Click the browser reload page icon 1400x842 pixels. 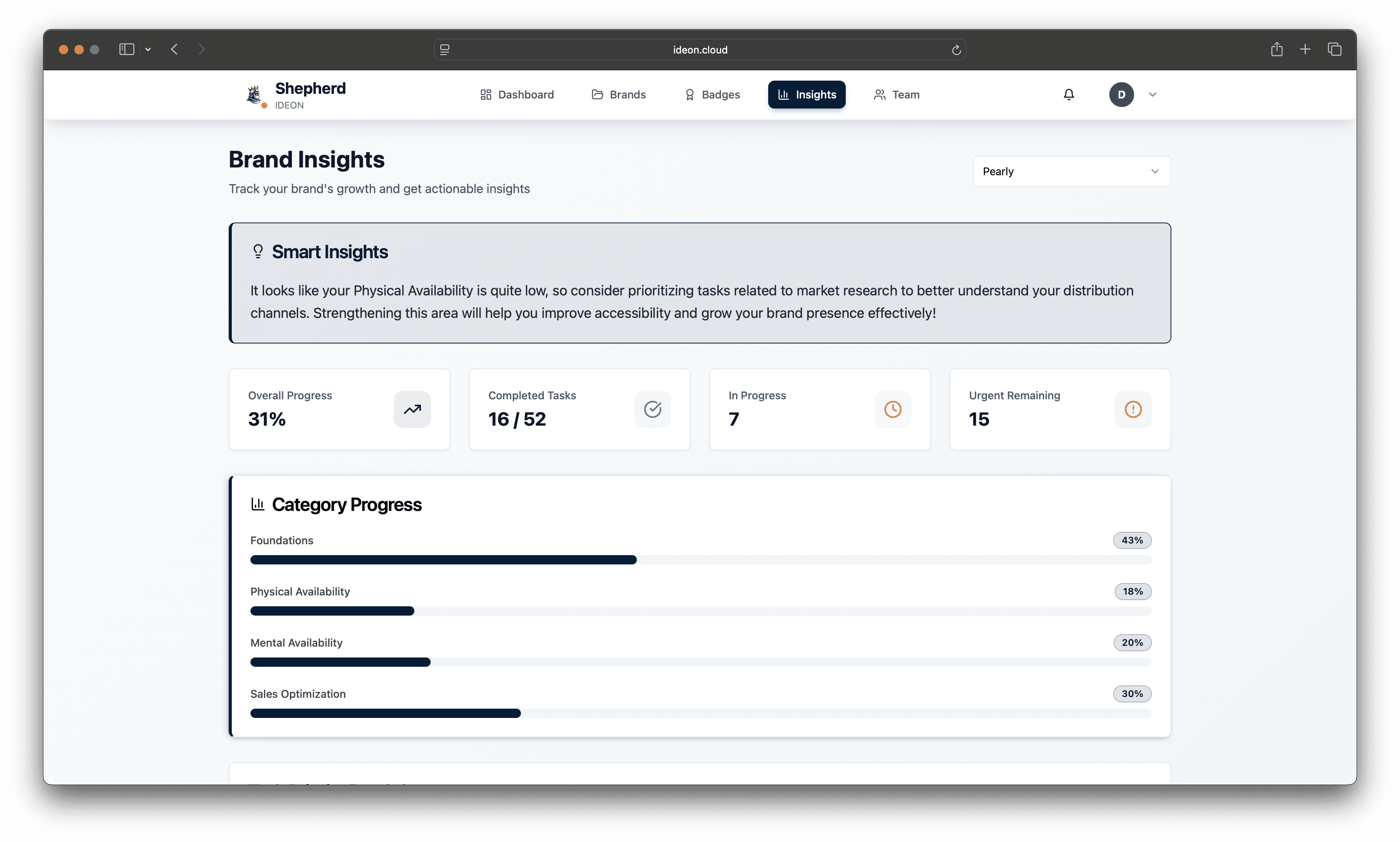[956, 50]
